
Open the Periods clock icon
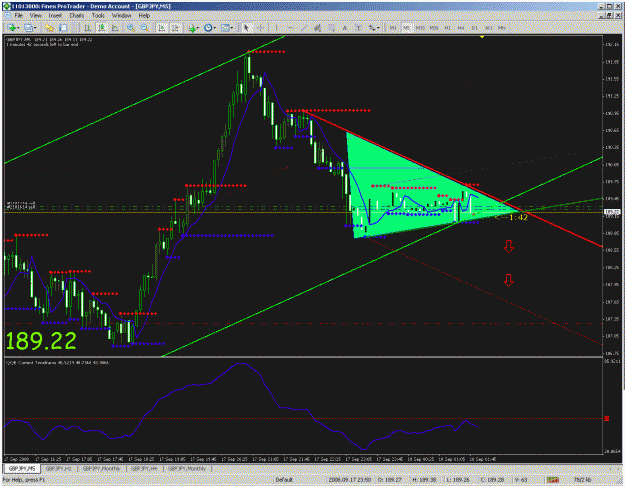coord(208,28)
